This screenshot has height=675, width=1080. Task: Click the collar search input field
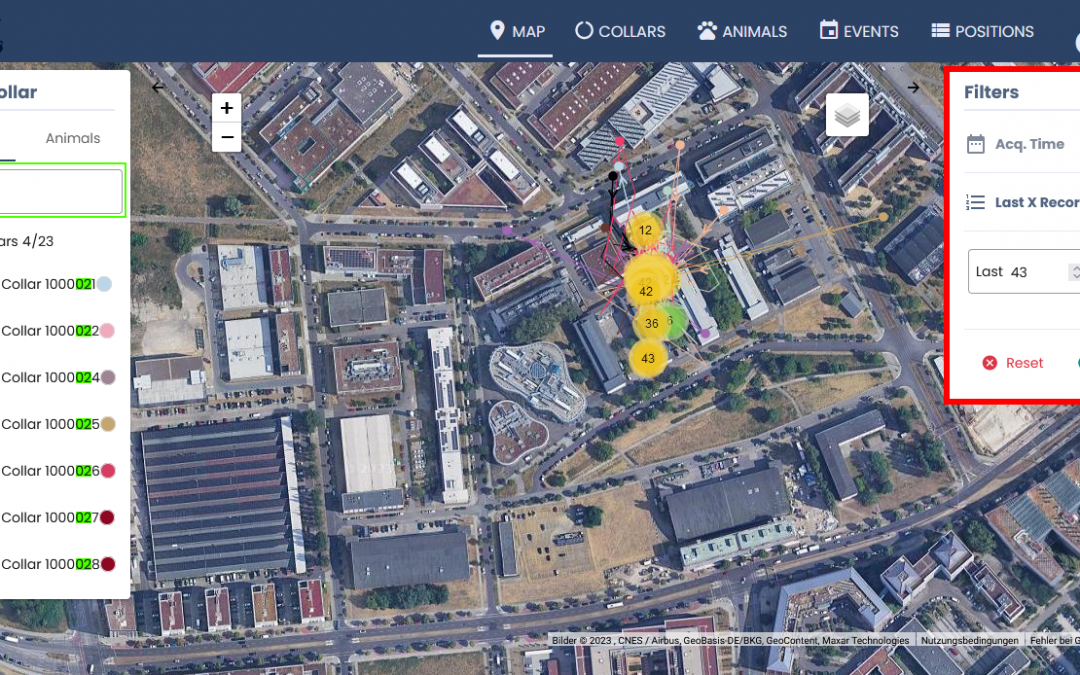[60, 191]
